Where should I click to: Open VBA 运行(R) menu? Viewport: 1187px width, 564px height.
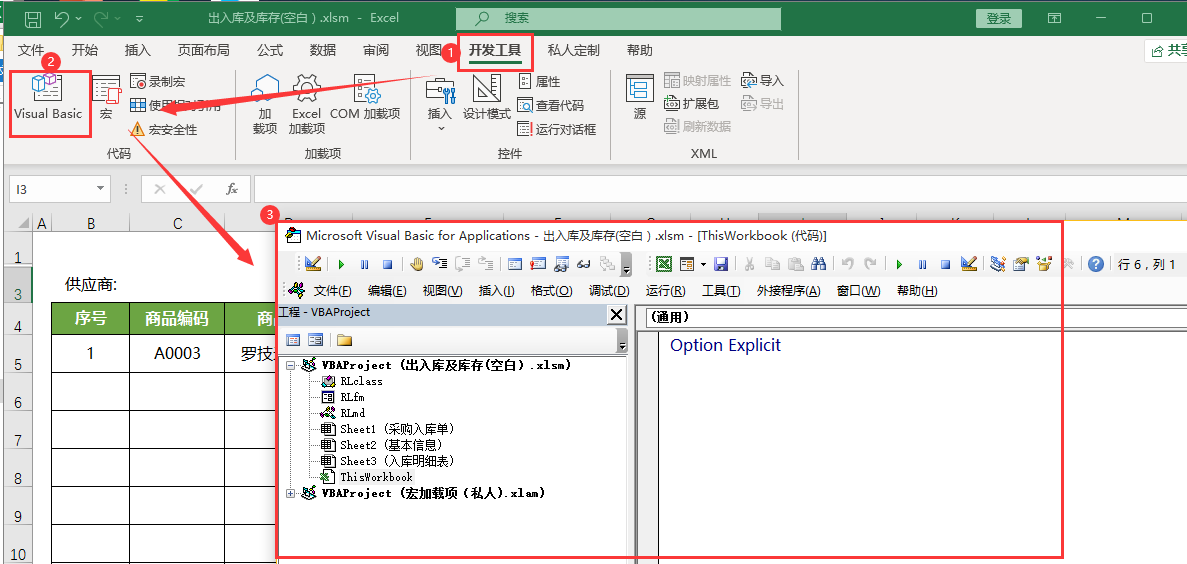pos(665,291)
